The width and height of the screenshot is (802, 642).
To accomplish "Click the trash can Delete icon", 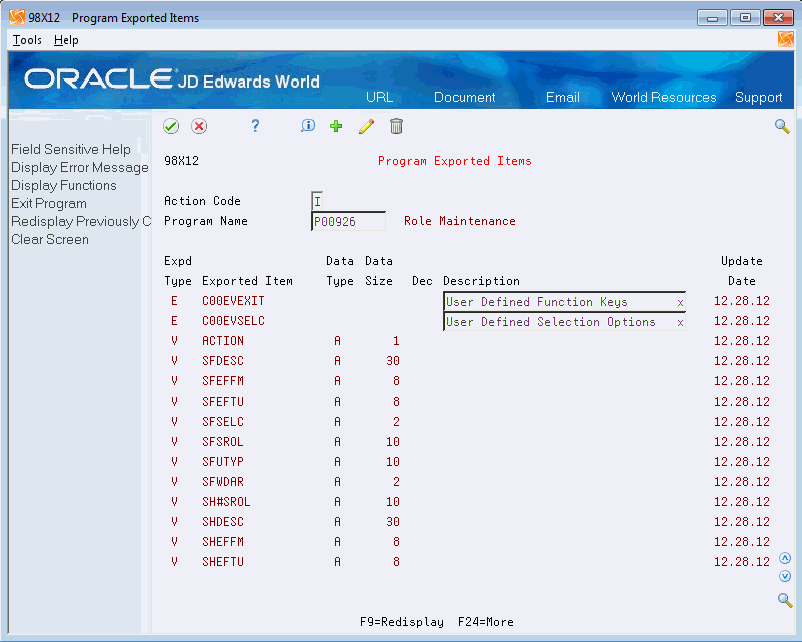I will click(396, 126).
